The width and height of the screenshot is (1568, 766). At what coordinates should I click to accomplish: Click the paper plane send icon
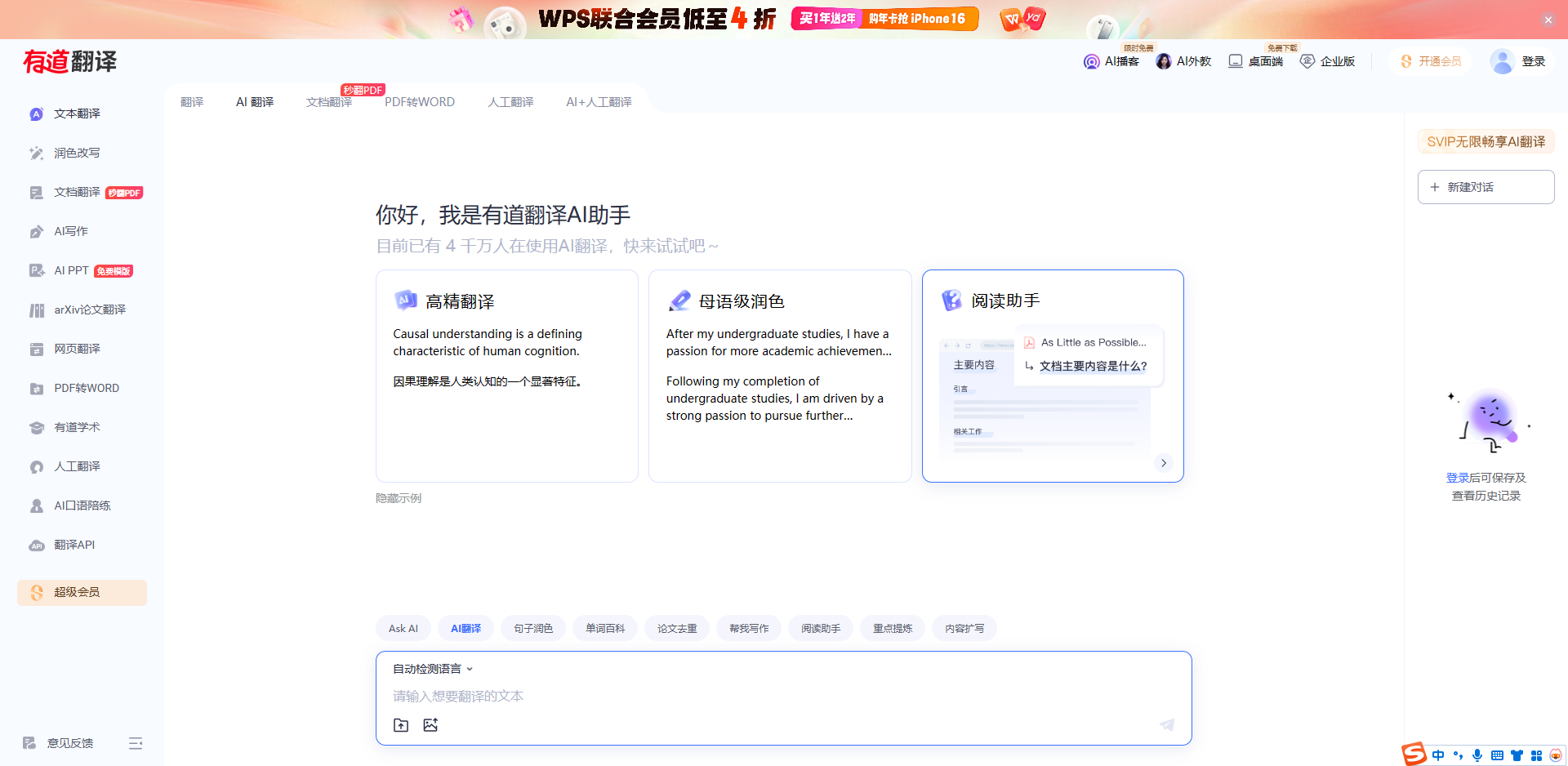tap(1166, 725)
